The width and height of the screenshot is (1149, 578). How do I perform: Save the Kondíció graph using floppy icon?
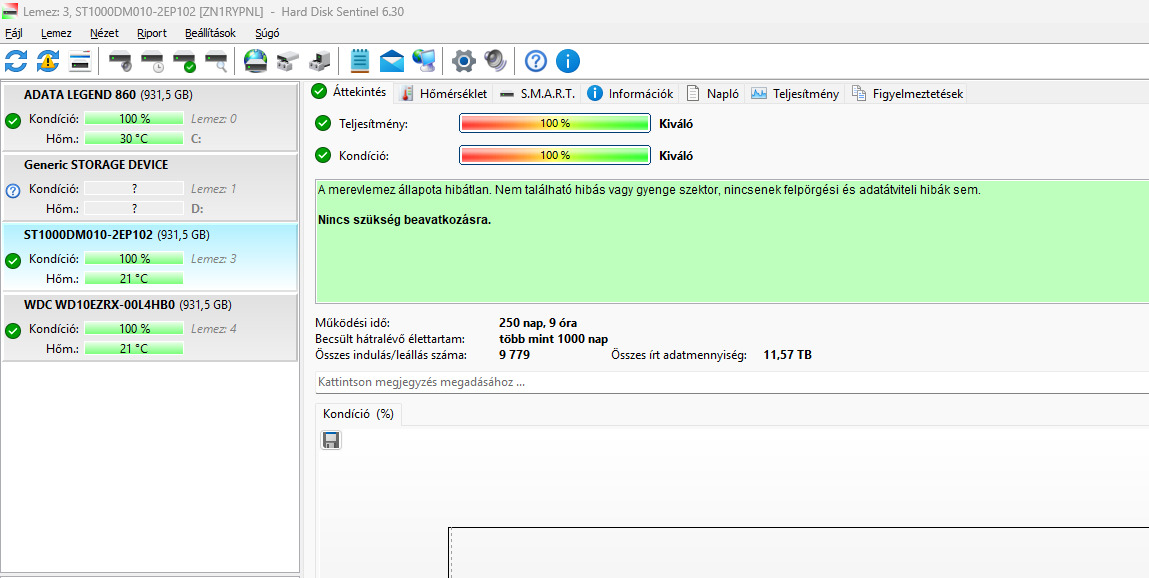click(x=331, y=440)
